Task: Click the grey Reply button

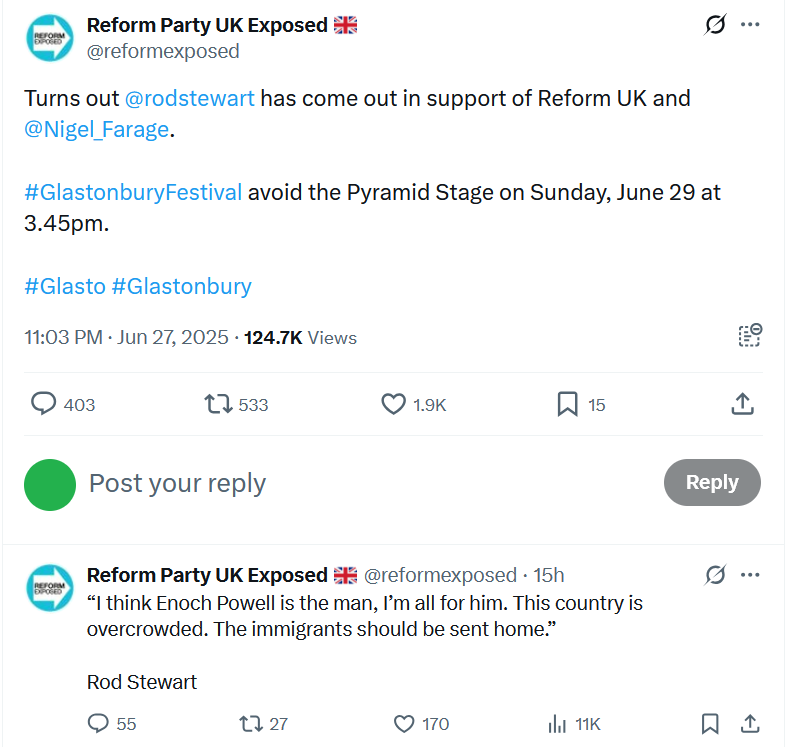Action: click(x=712, y=482)
